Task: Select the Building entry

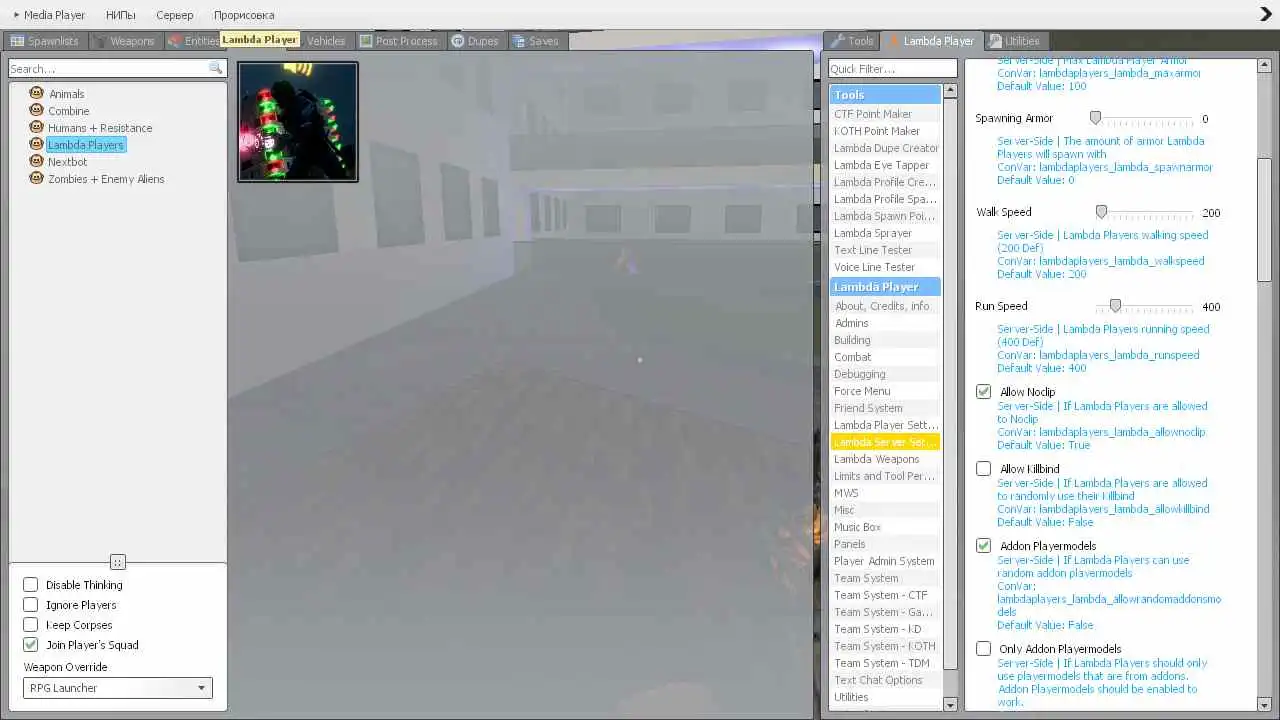Action: click(885, 340)
